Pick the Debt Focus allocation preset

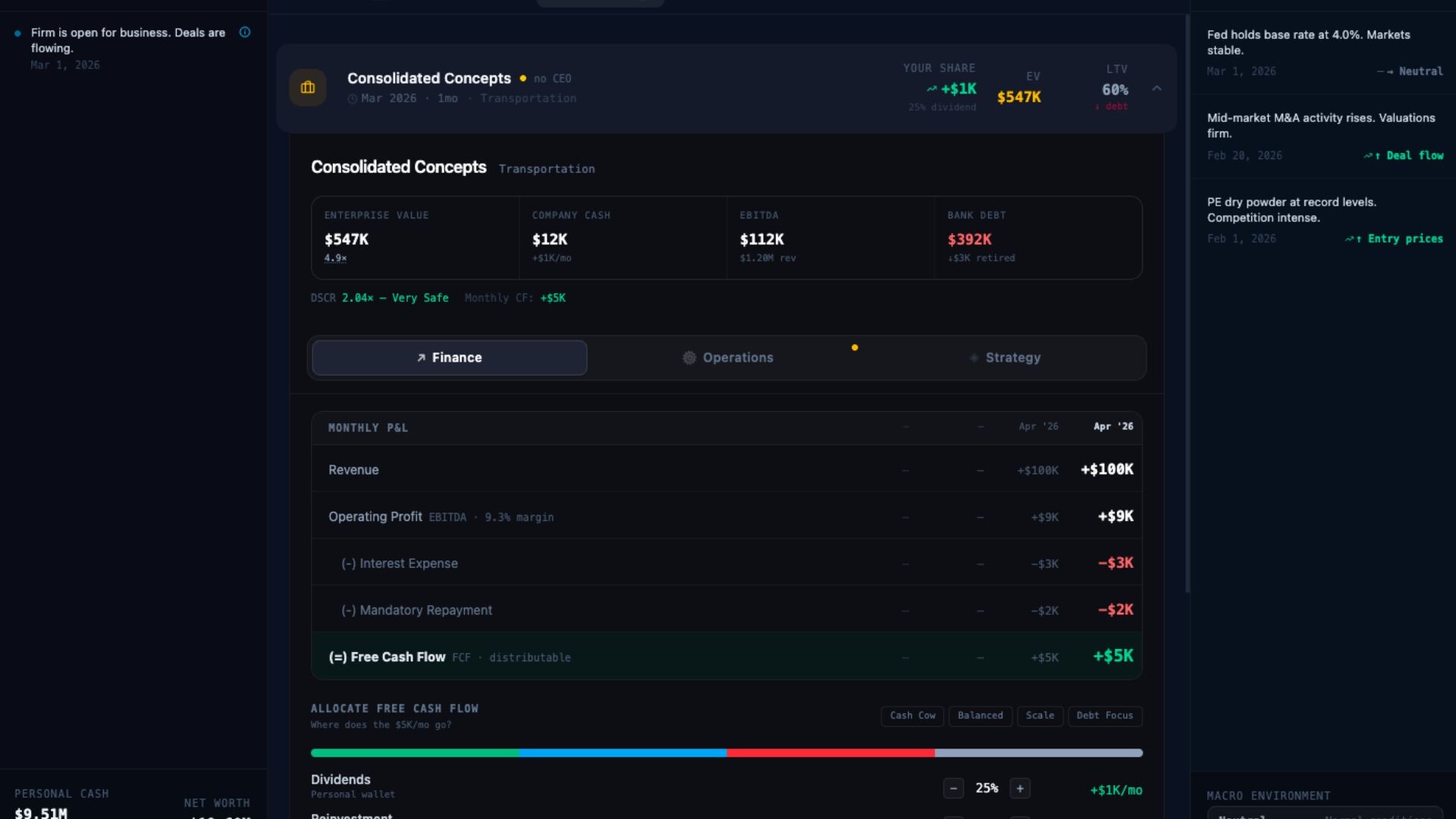click(x=1105, y=716)
